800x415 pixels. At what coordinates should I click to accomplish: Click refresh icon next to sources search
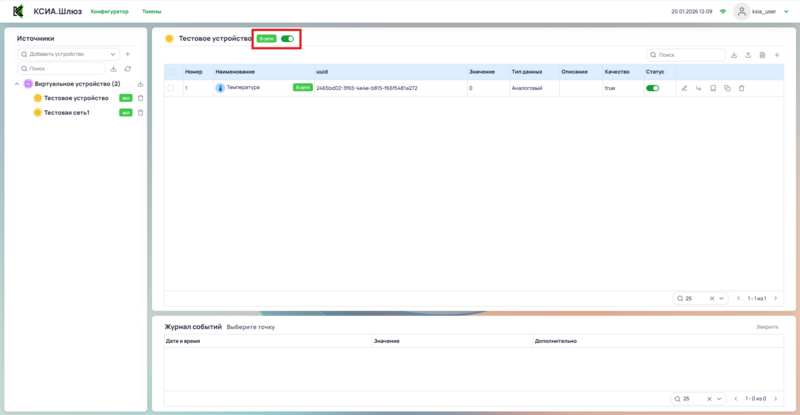click(127, 68)
